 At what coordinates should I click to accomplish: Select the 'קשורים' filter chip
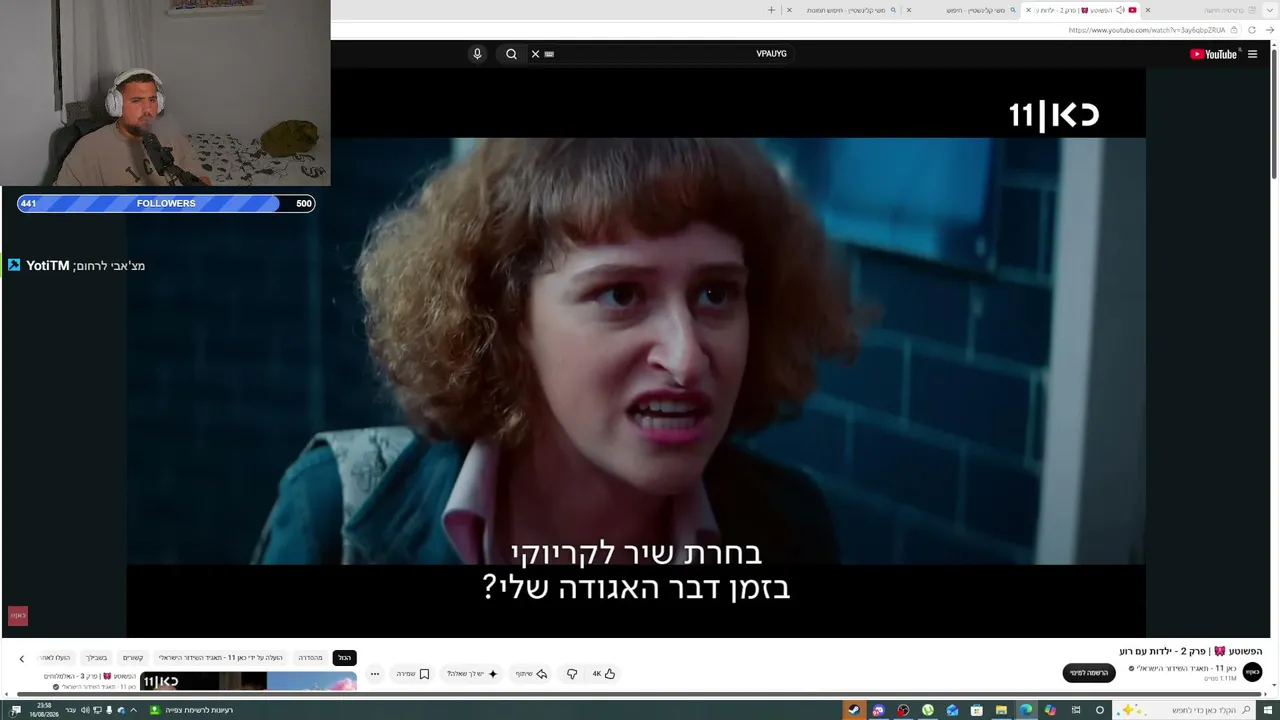pyautogui.click(x=133, y=658)
